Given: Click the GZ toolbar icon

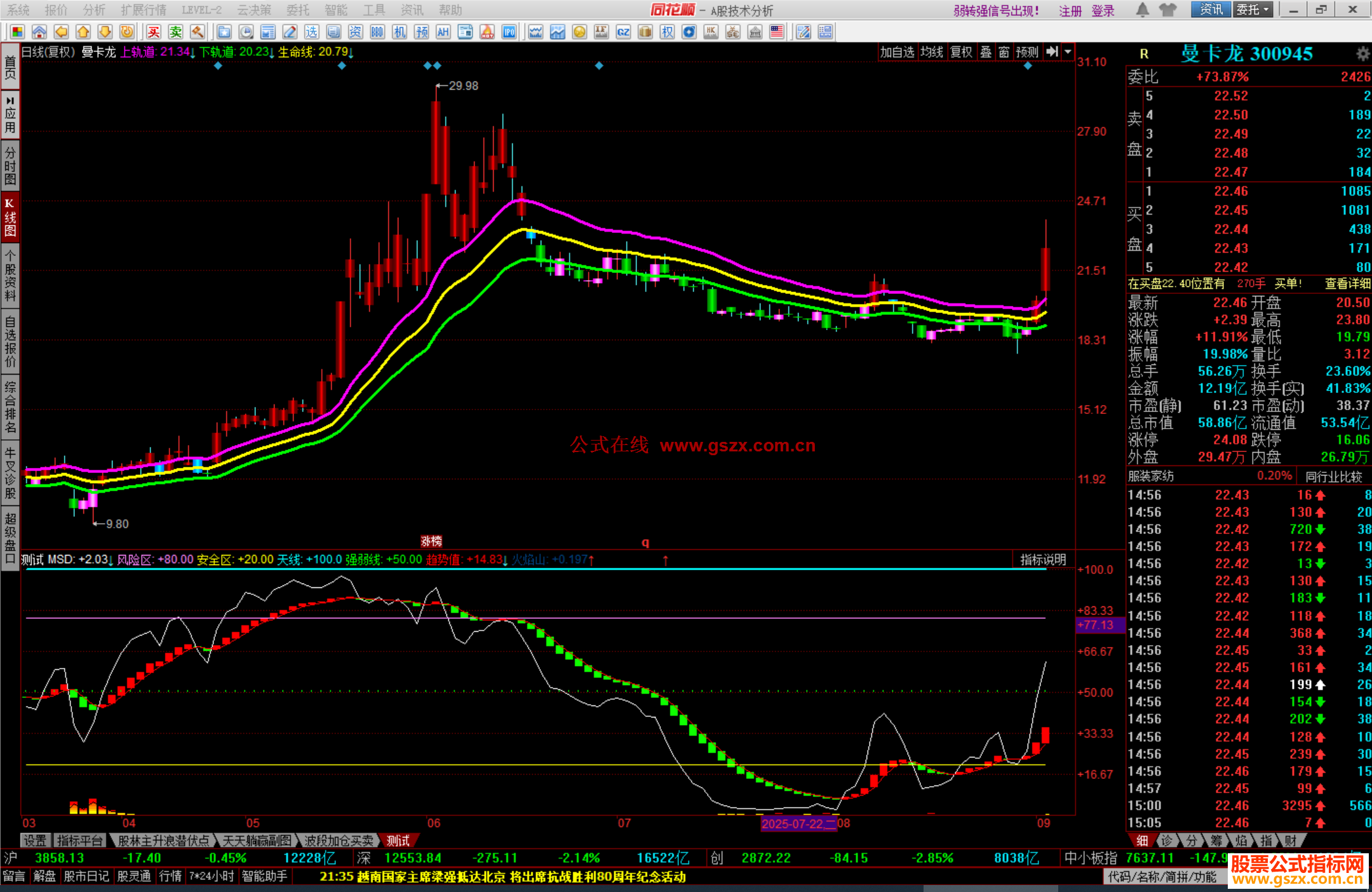Looking at the screenshot, I should click(x=623, y=32).
